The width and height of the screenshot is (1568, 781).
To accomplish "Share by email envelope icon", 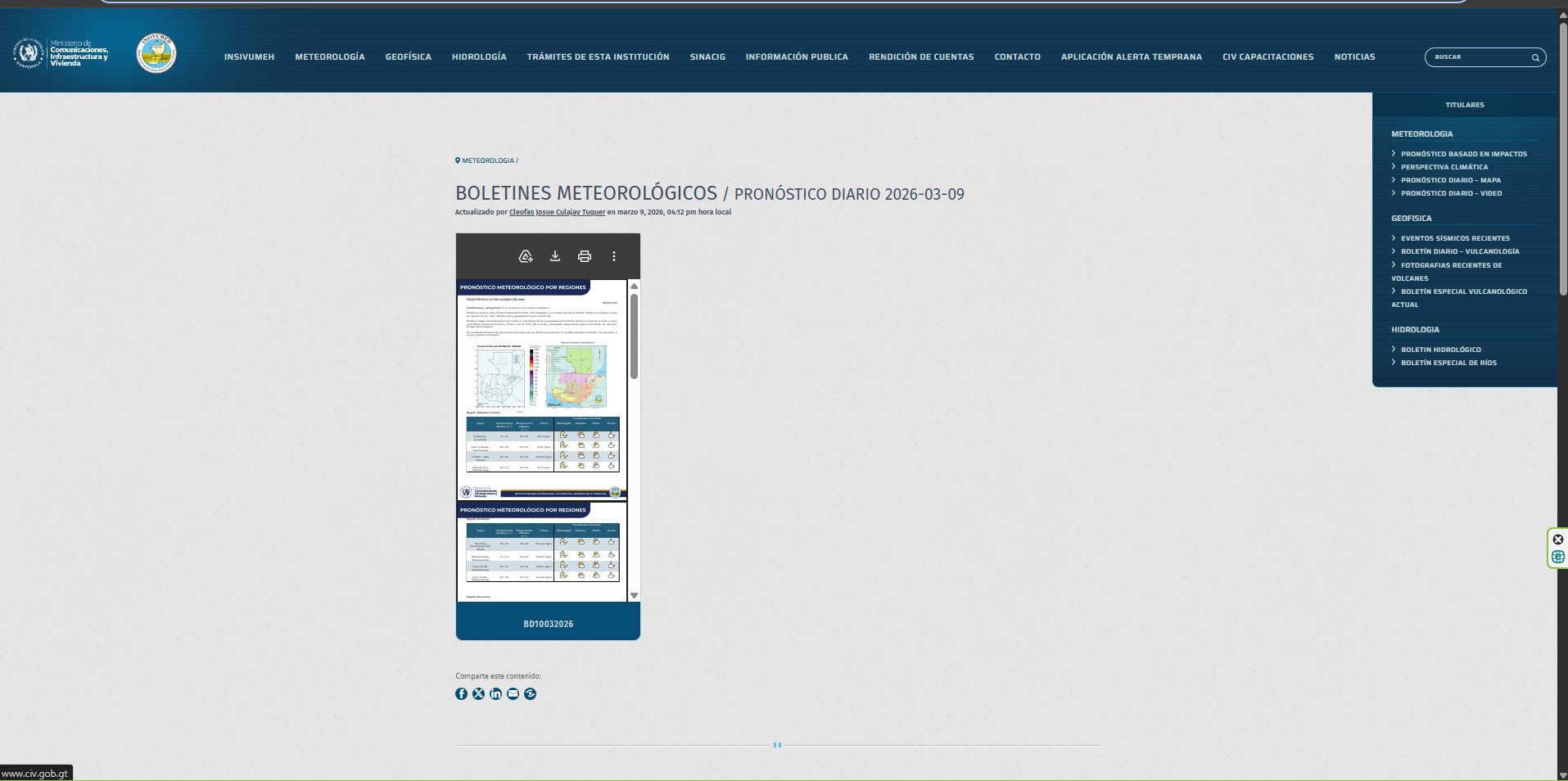I will [x=513, y=693].
